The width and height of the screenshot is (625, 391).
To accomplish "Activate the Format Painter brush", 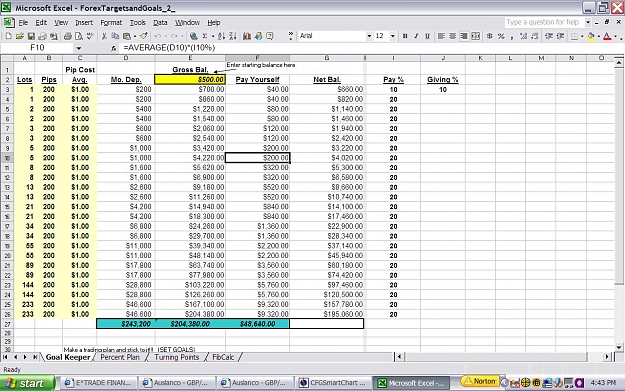I will [x=144, y=36].
